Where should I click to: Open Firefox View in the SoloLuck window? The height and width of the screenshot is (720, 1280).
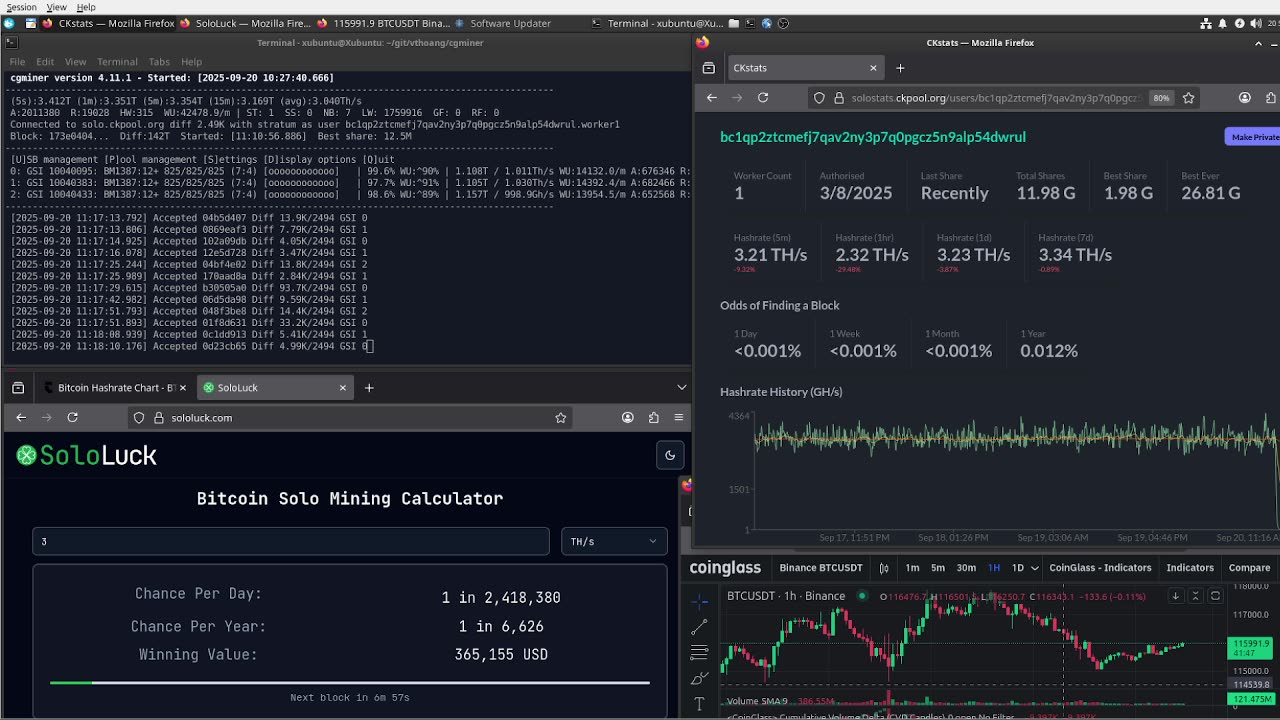click(17, 387)
